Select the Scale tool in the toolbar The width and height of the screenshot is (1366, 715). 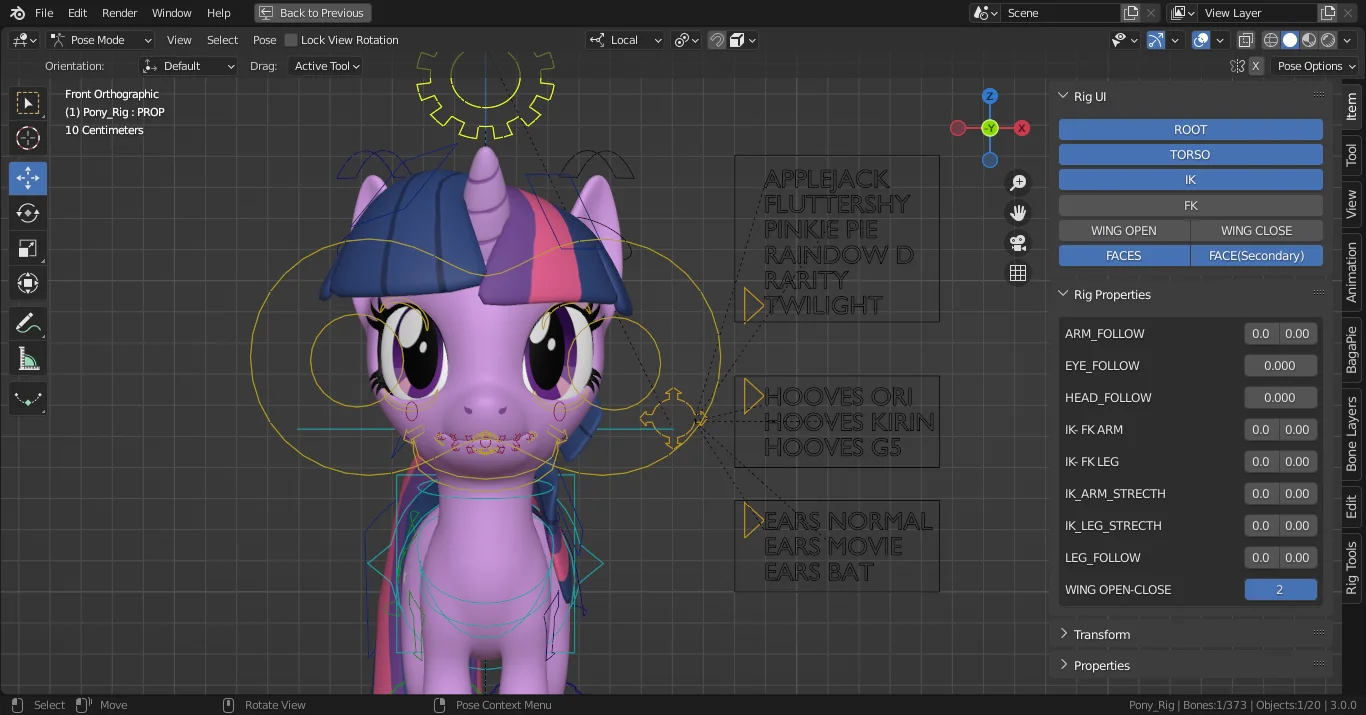(x=27, y=247)
